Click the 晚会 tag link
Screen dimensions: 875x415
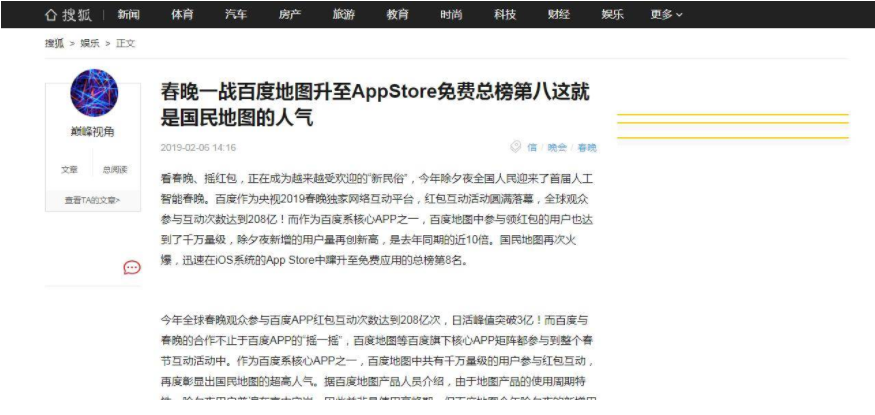pos(557,147)
